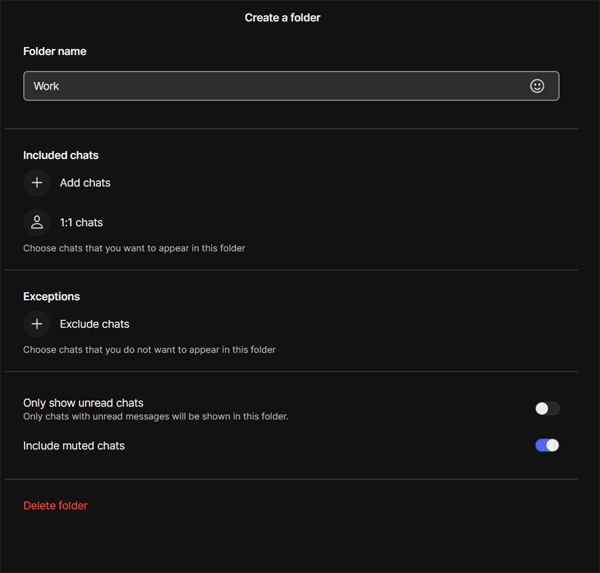The image size is (600, 573).
Task: Open the emoji picker in folder name field
Action: pyautogui.click(x=537, y=86)
